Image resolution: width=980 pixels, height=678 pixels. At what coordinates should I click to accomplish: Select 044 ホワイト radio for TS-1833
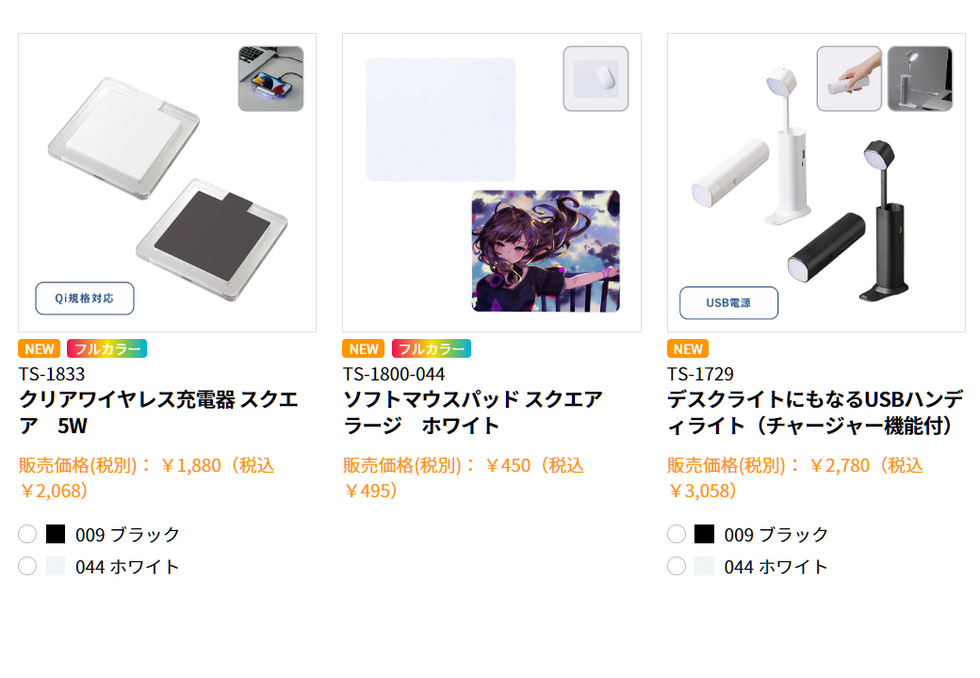tap(28, 566)
